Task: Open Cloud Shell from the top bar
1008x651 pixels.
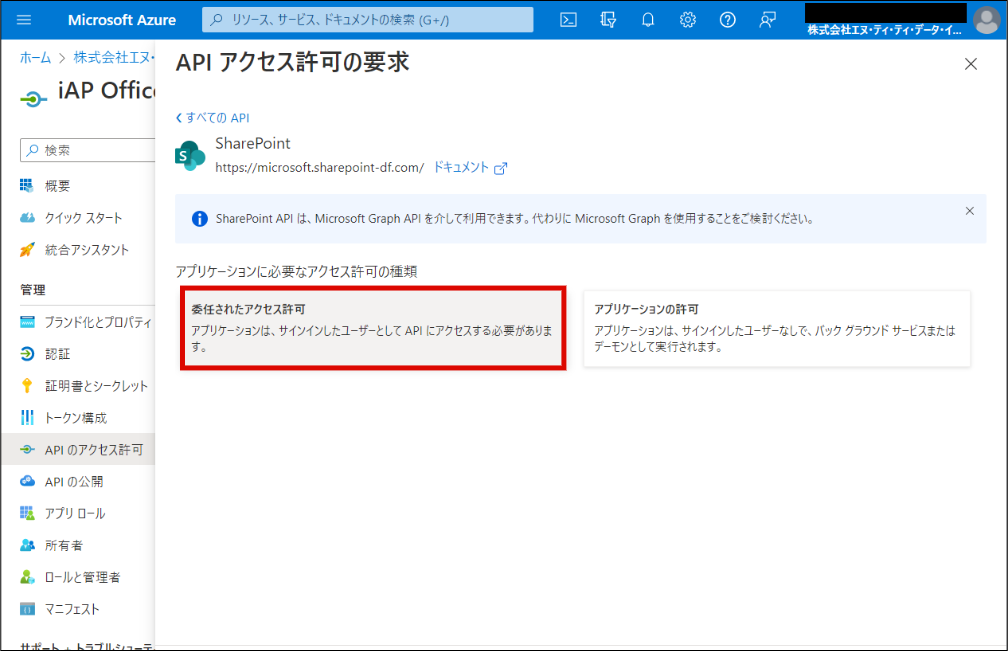Action: (x=568, y=20)
